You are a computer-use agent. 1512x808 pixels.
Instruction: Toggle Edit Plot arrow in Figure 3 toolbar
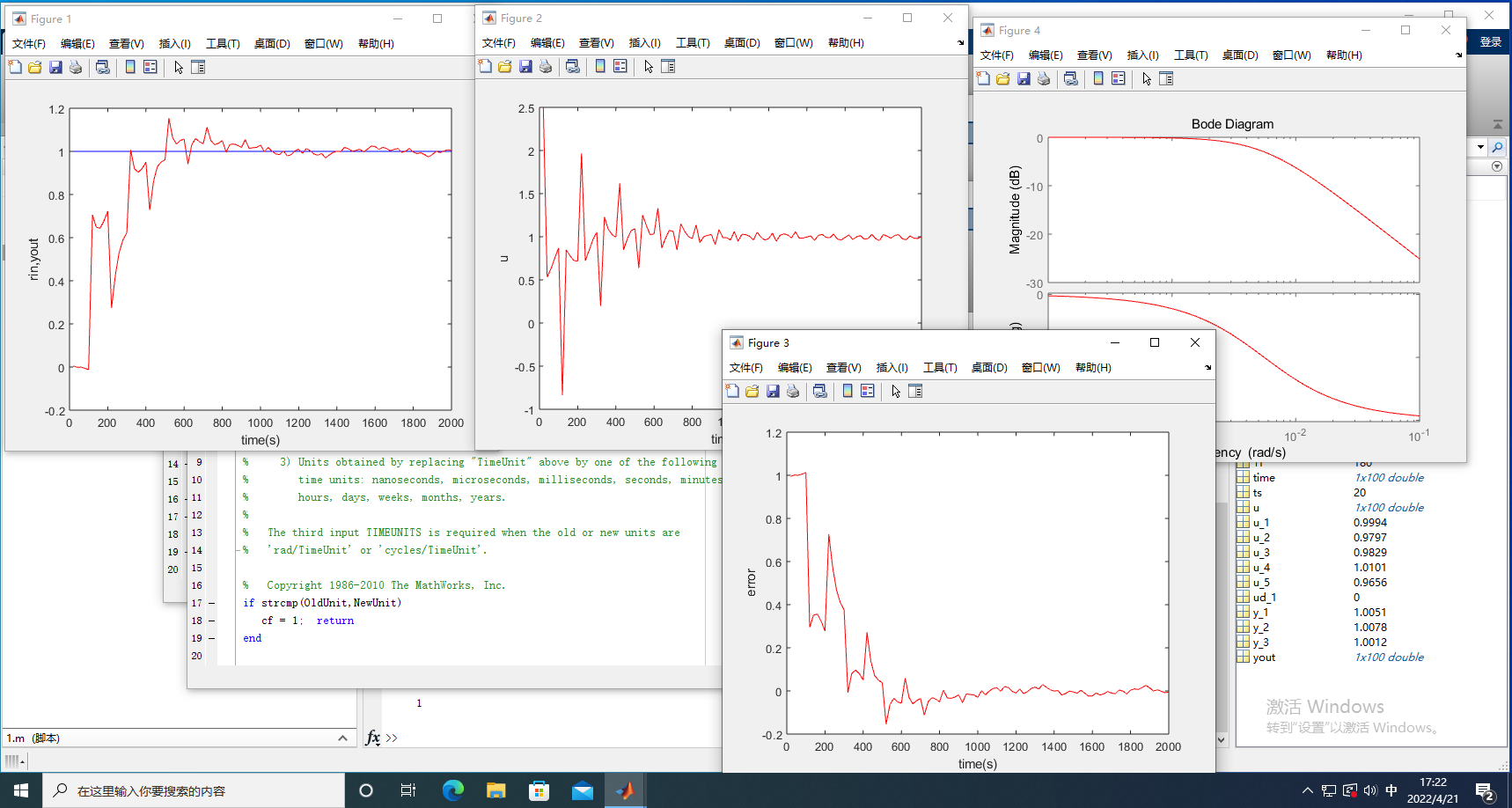coord(895,391)
